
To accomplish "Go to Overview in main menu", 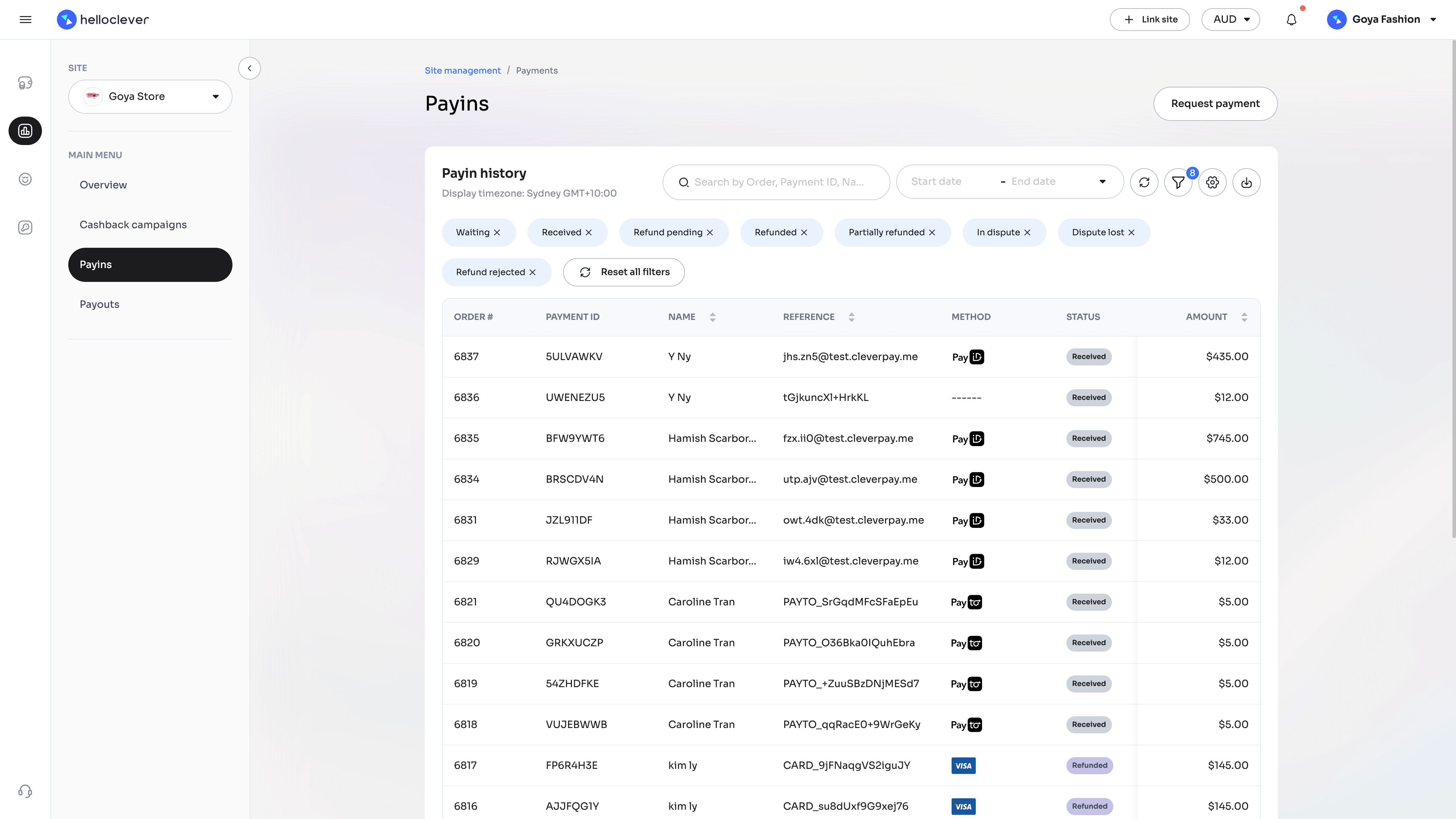I will (x=103, y=185).
